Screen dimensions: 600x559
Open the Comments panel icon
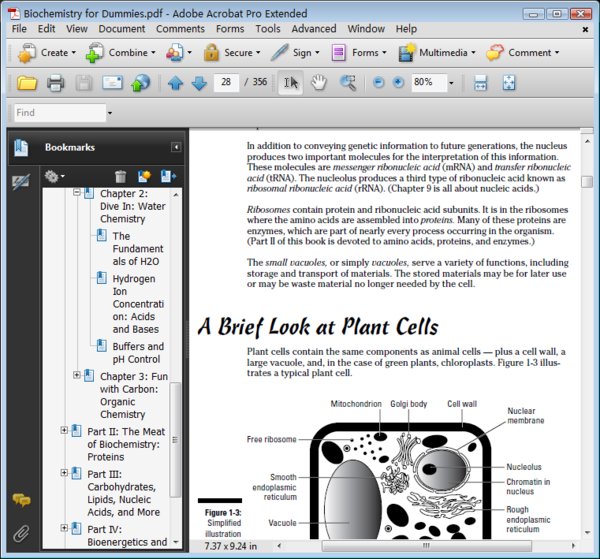point(21,500)
